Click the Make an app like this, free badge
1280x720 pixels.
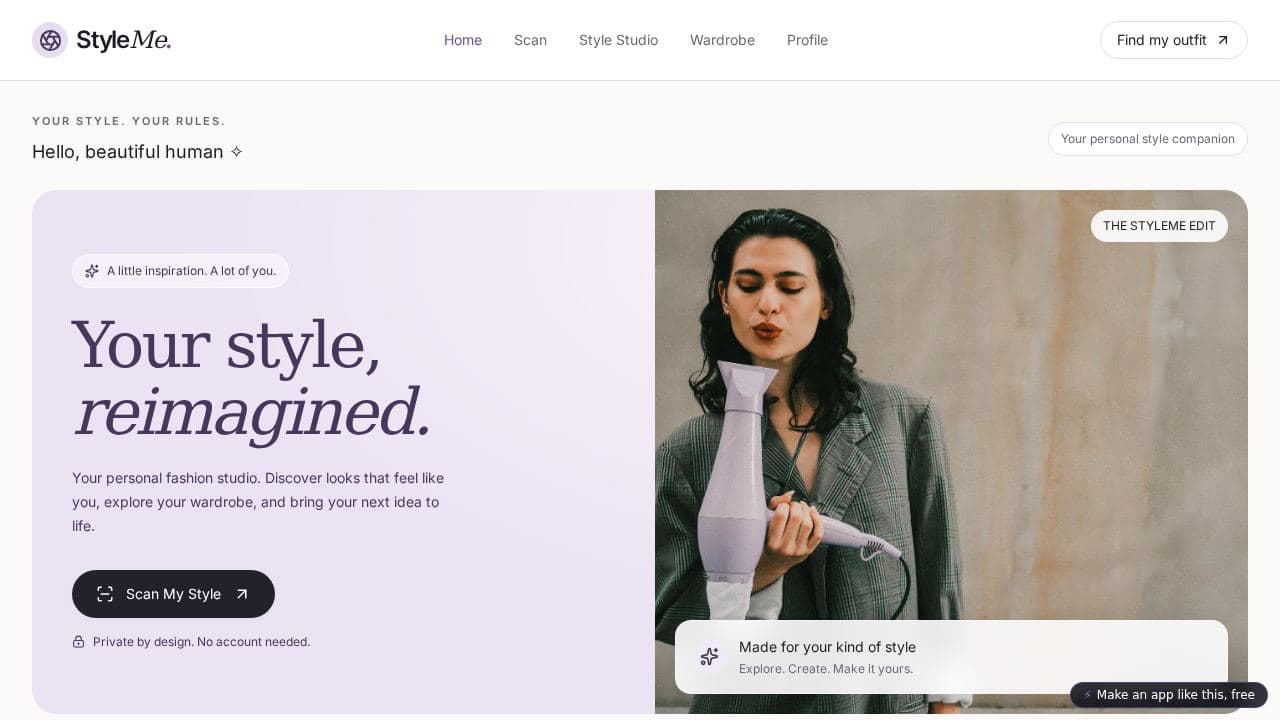click(x=1169, y=695)
